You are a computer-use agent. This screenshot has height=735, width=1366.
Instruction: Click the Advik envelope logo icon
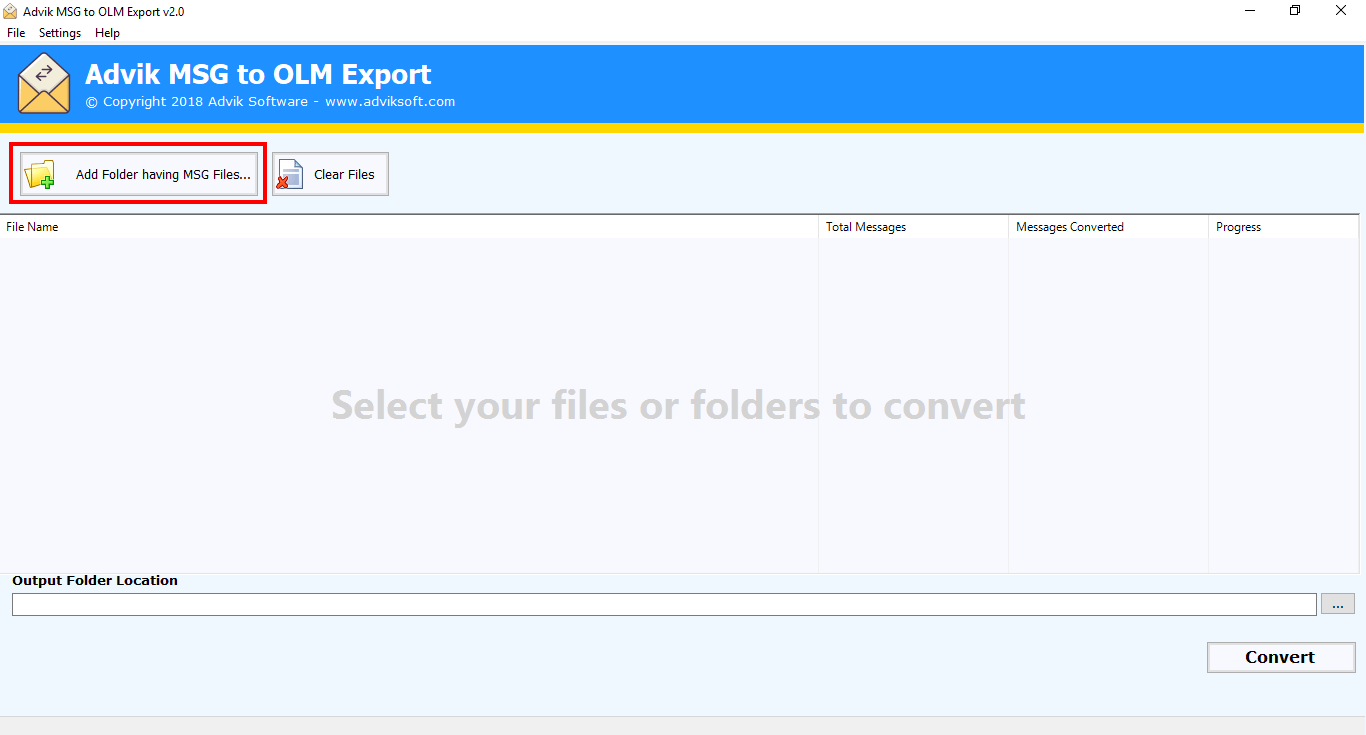pos(44,84)
